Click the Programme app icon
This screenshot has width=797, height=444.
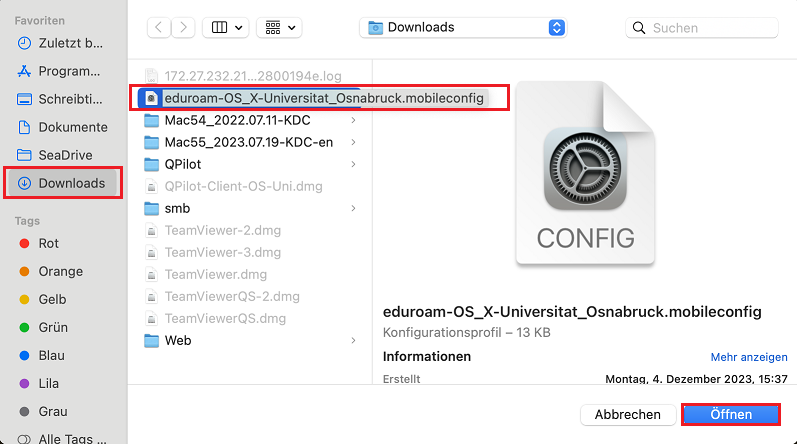(x=24, y=71)
